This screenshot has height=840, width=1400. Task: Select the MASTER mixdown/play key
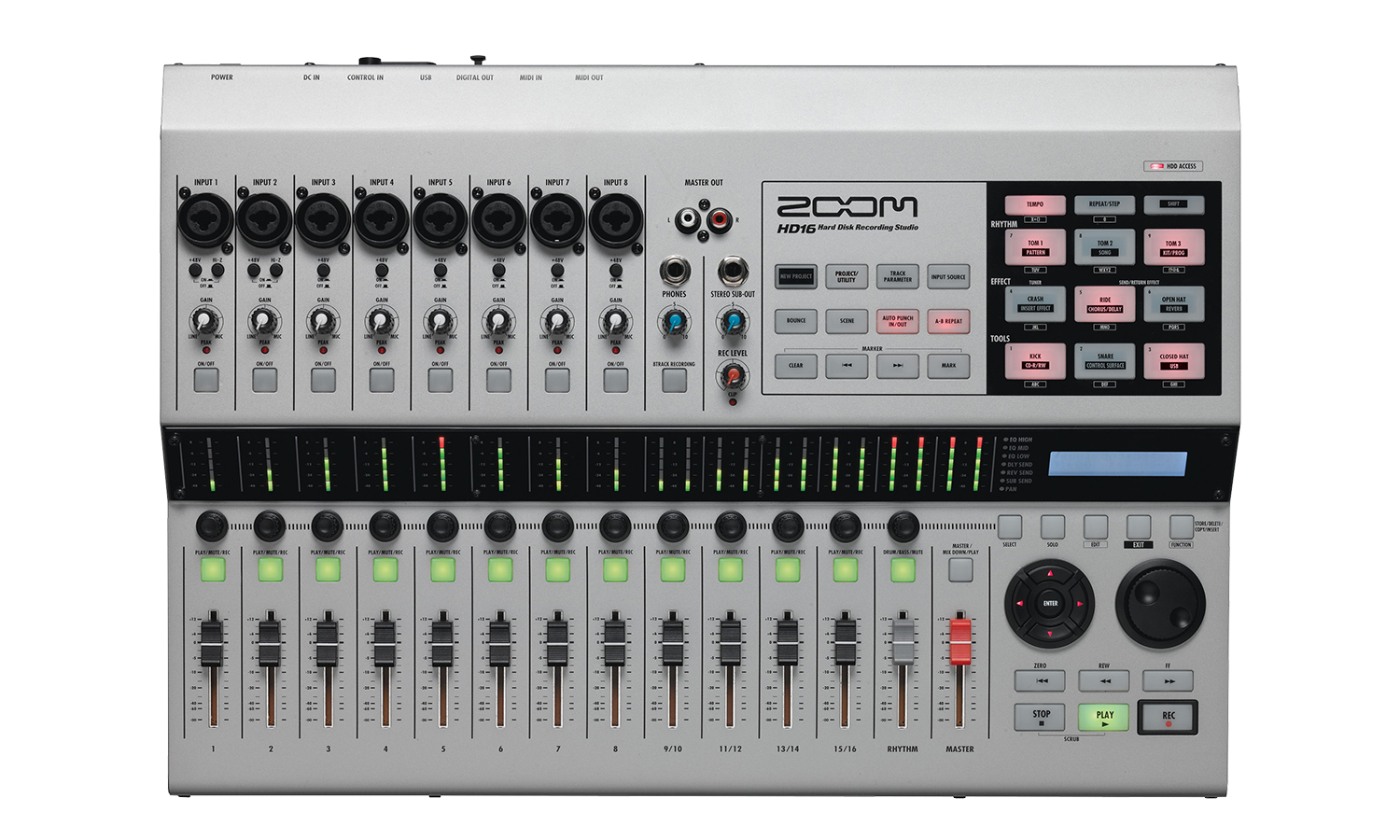[x=960, y=569]
